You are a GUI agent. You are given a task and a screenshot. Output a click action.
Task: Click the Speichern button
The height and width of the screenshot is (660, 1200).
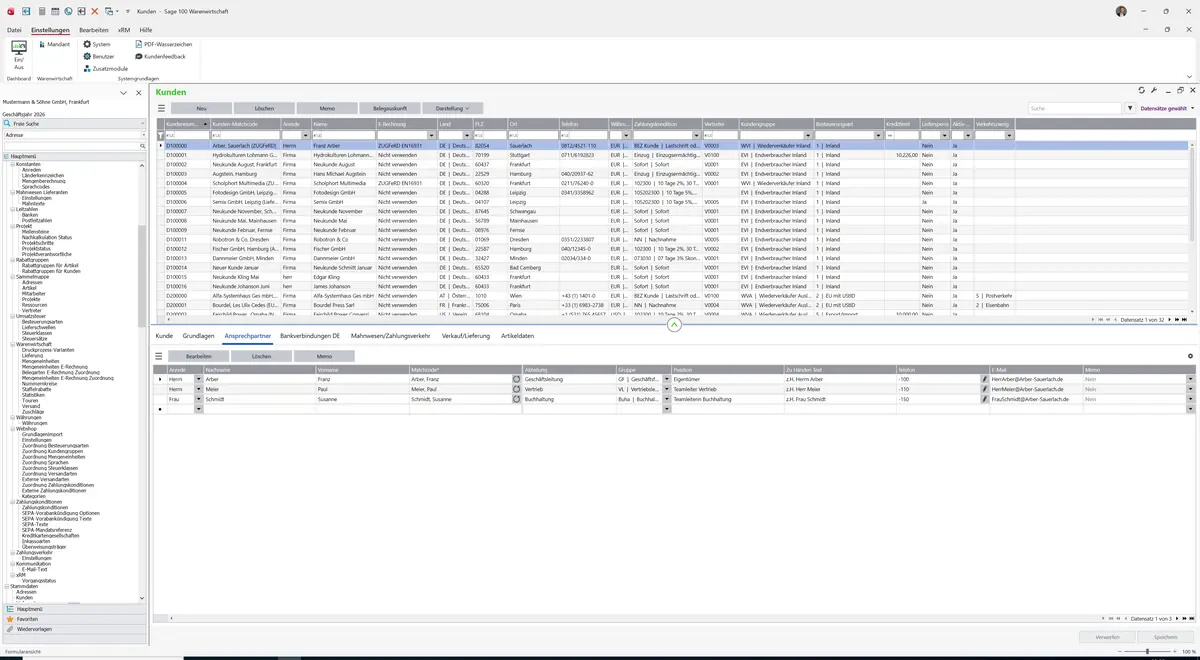pyautogui.click(x=1166, y=637)
